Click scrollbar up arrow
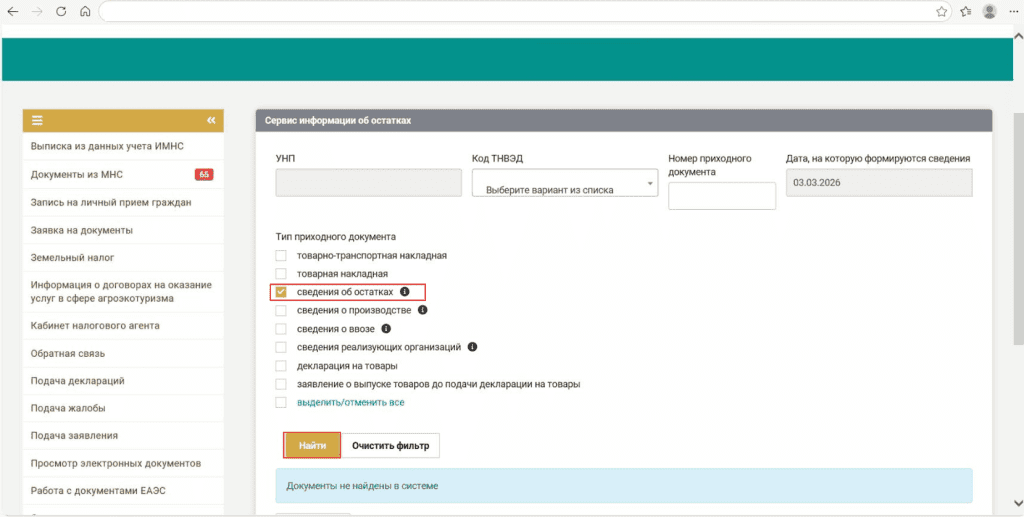The image size is (1024, 517). (1018, 35)
